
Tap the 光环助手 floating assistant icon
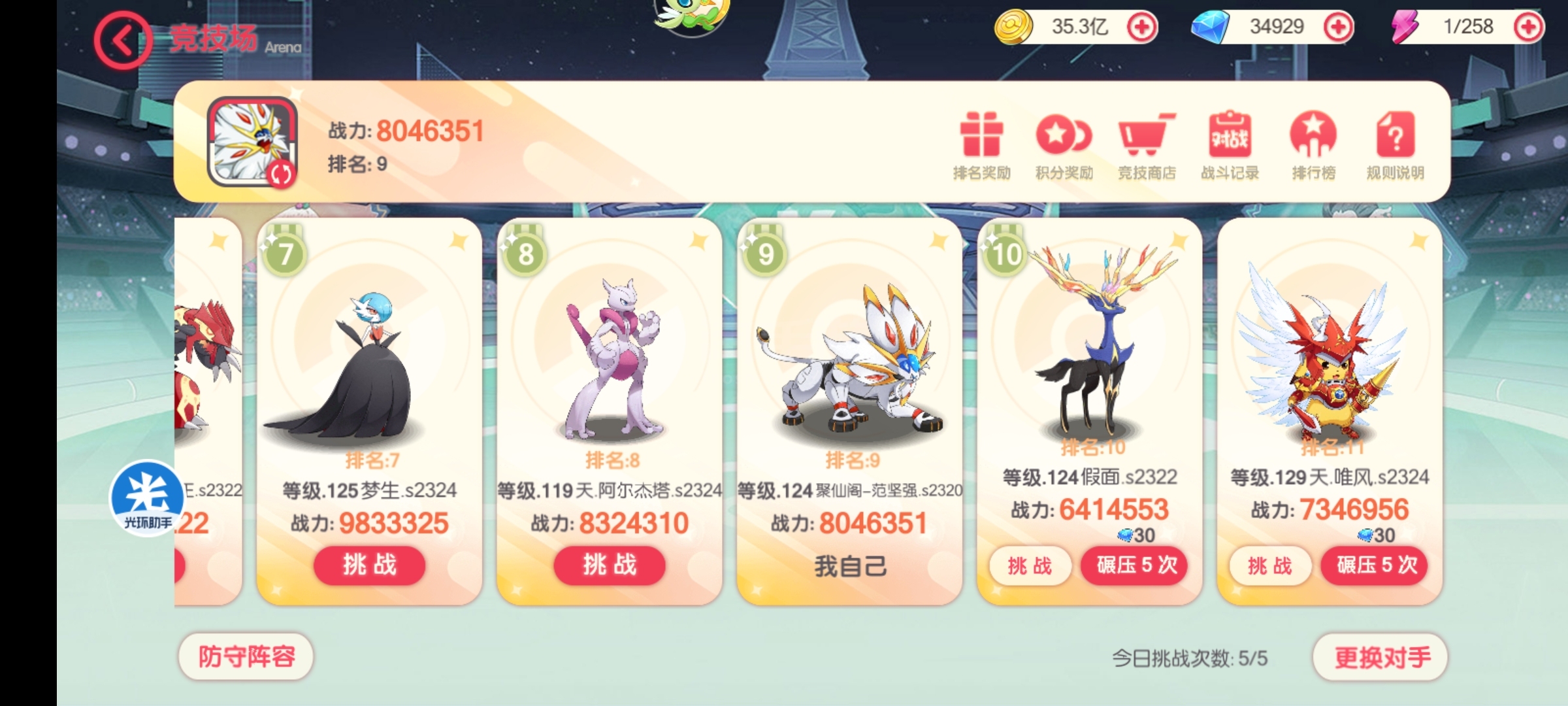[x=148, y=498]
